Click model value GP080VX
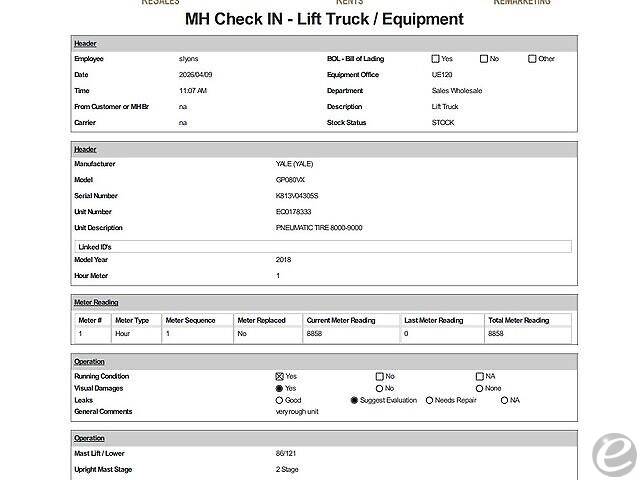Screen dimensions: 640x480 point(290,180)
